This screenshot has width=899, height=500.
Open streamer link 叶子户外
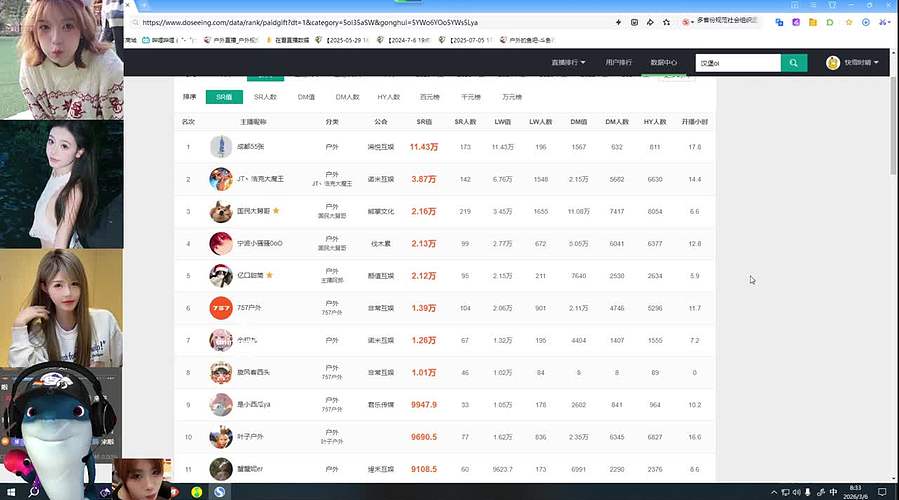click(251, 437)
